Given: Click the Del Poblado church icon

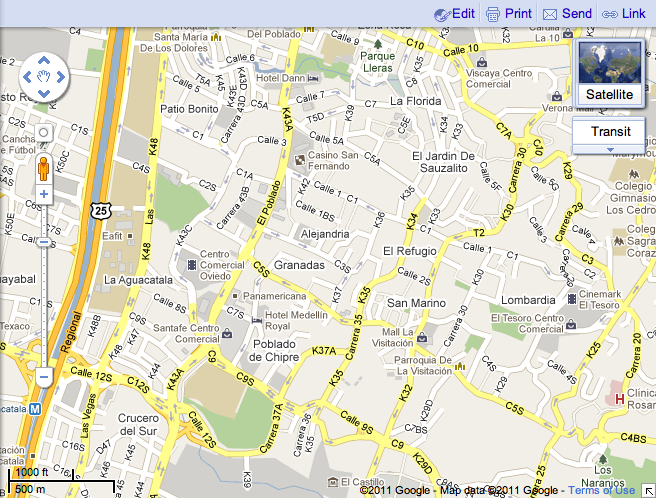Looking at the screenshot, I should pyautogui.click(x=309, y=29).
